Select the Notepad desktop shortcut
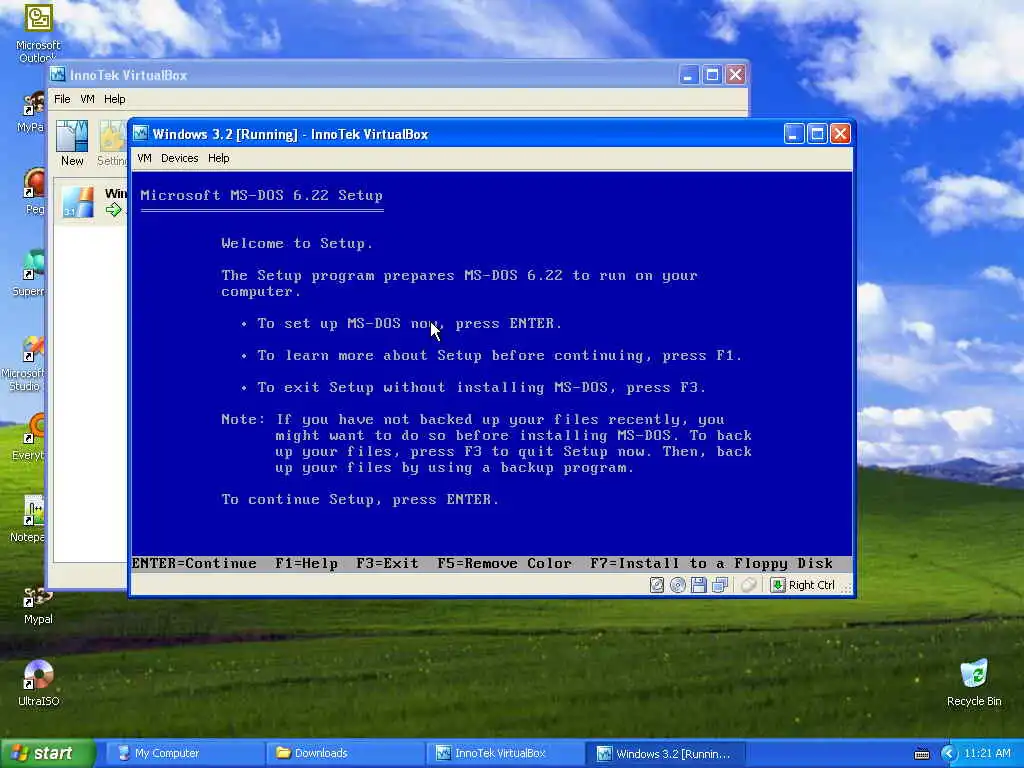The width and height of the screenshot is (1024, 768). [27, 519]
